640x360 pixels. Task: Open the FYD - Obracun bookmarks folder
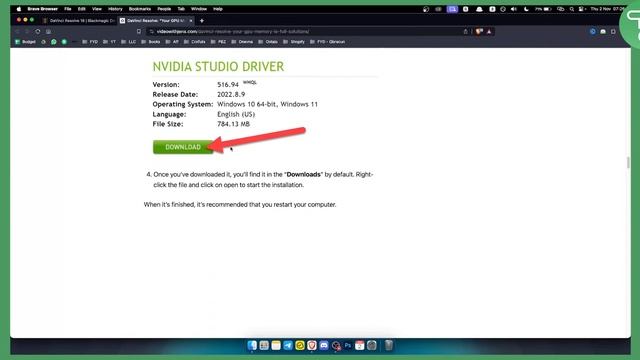click(x=327, y=42)
